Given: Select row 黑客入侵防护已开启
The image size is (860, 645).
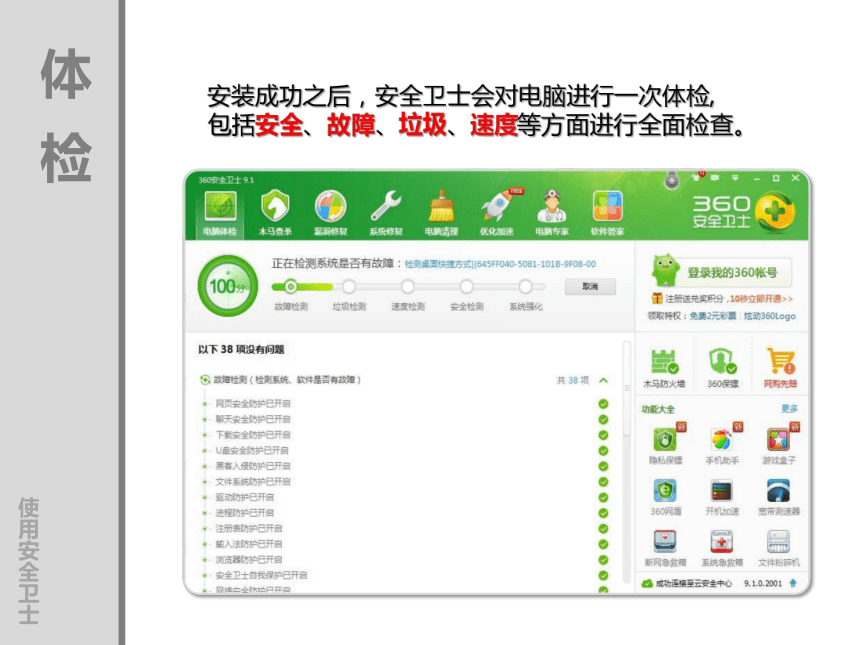Looking at the screenshot, I should (405, 466).
